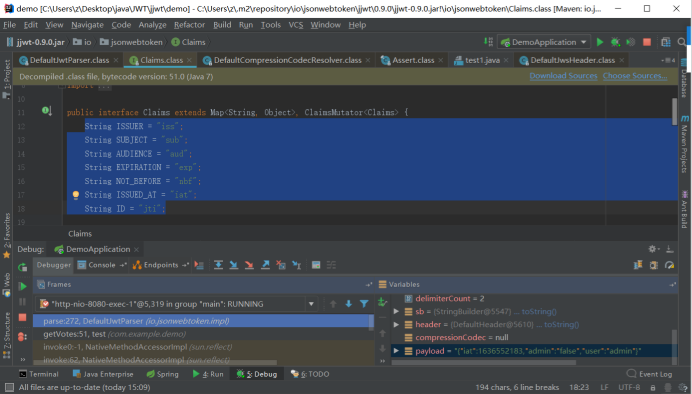The image size is (692, 394).
Task: Open the Debug panel settings gear
Action: pos(653,249)
